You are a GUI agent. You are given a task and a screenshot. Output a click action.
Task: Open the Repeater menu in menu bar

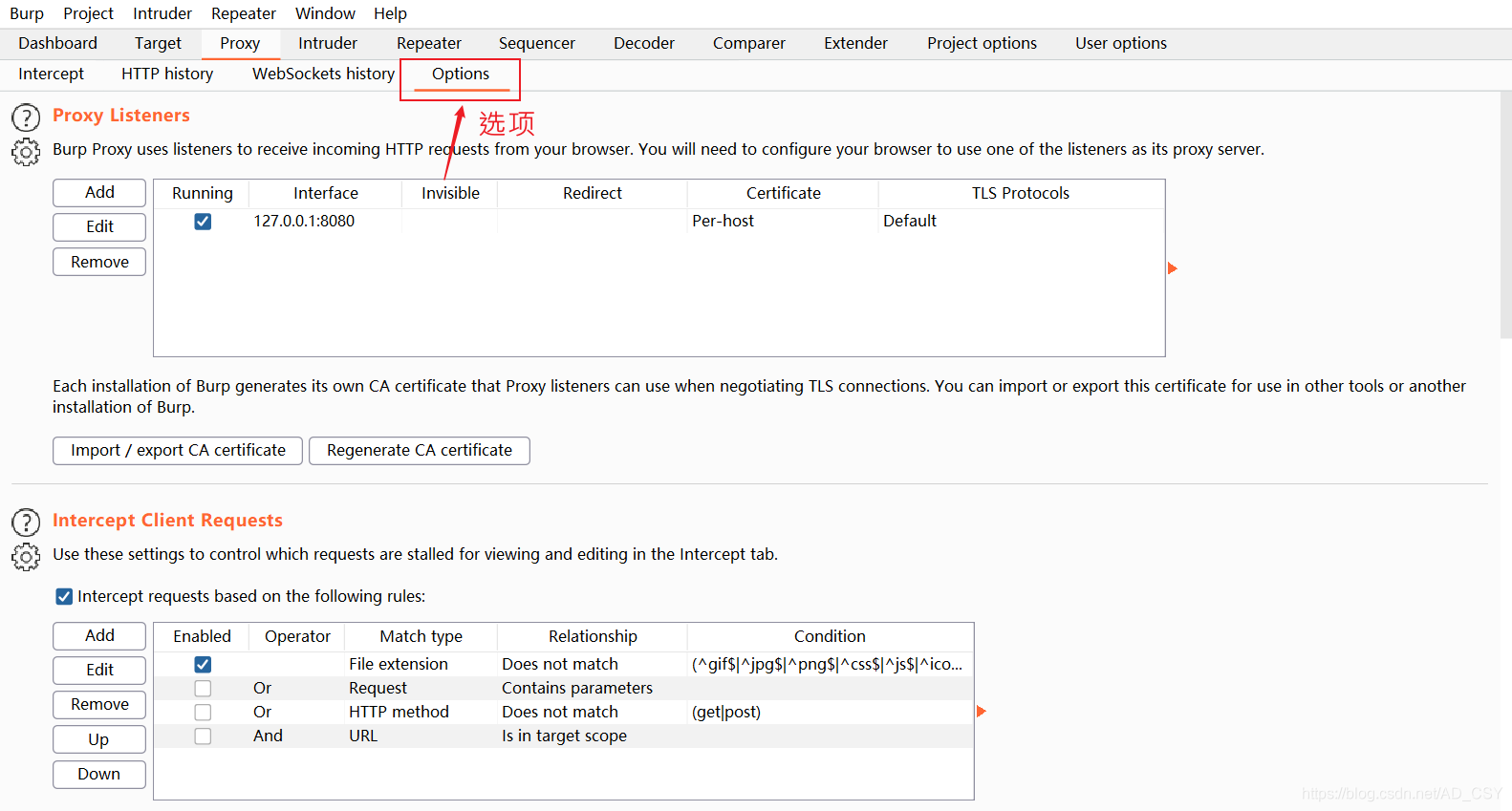pos(244,13)
